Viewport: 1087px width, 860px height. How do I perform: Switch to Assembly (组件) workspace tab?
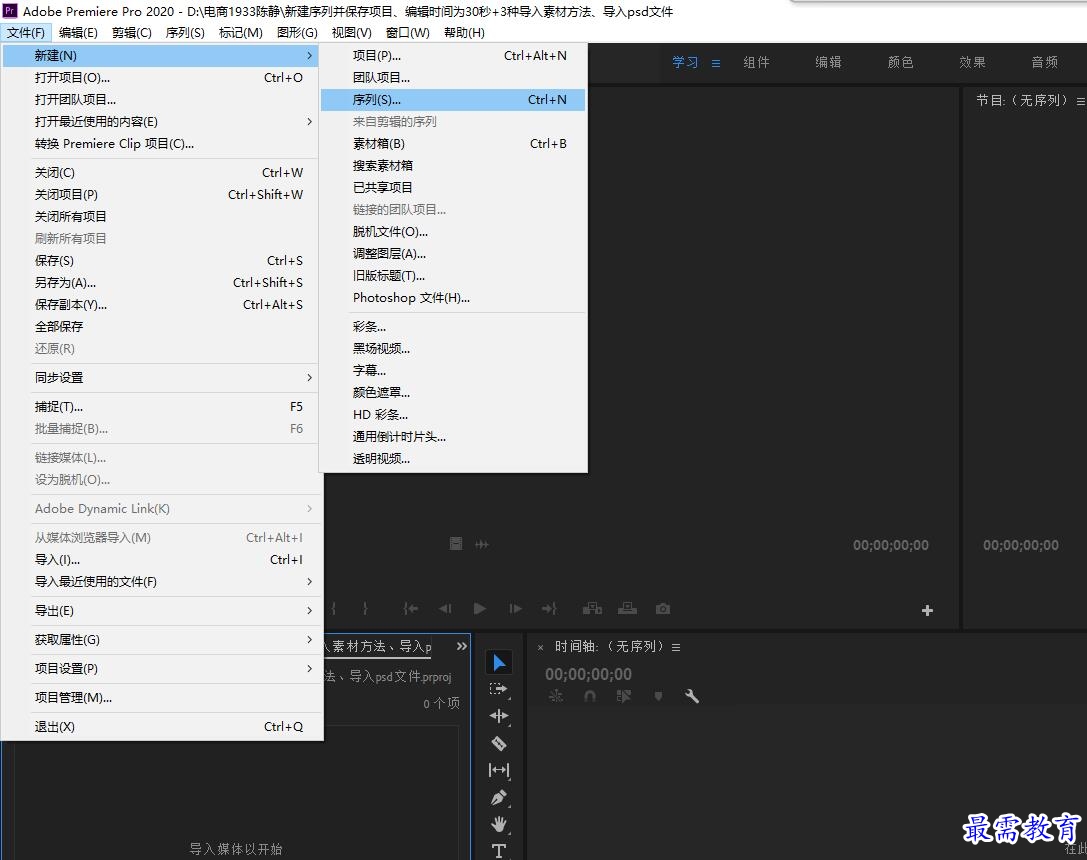(756, 62)
